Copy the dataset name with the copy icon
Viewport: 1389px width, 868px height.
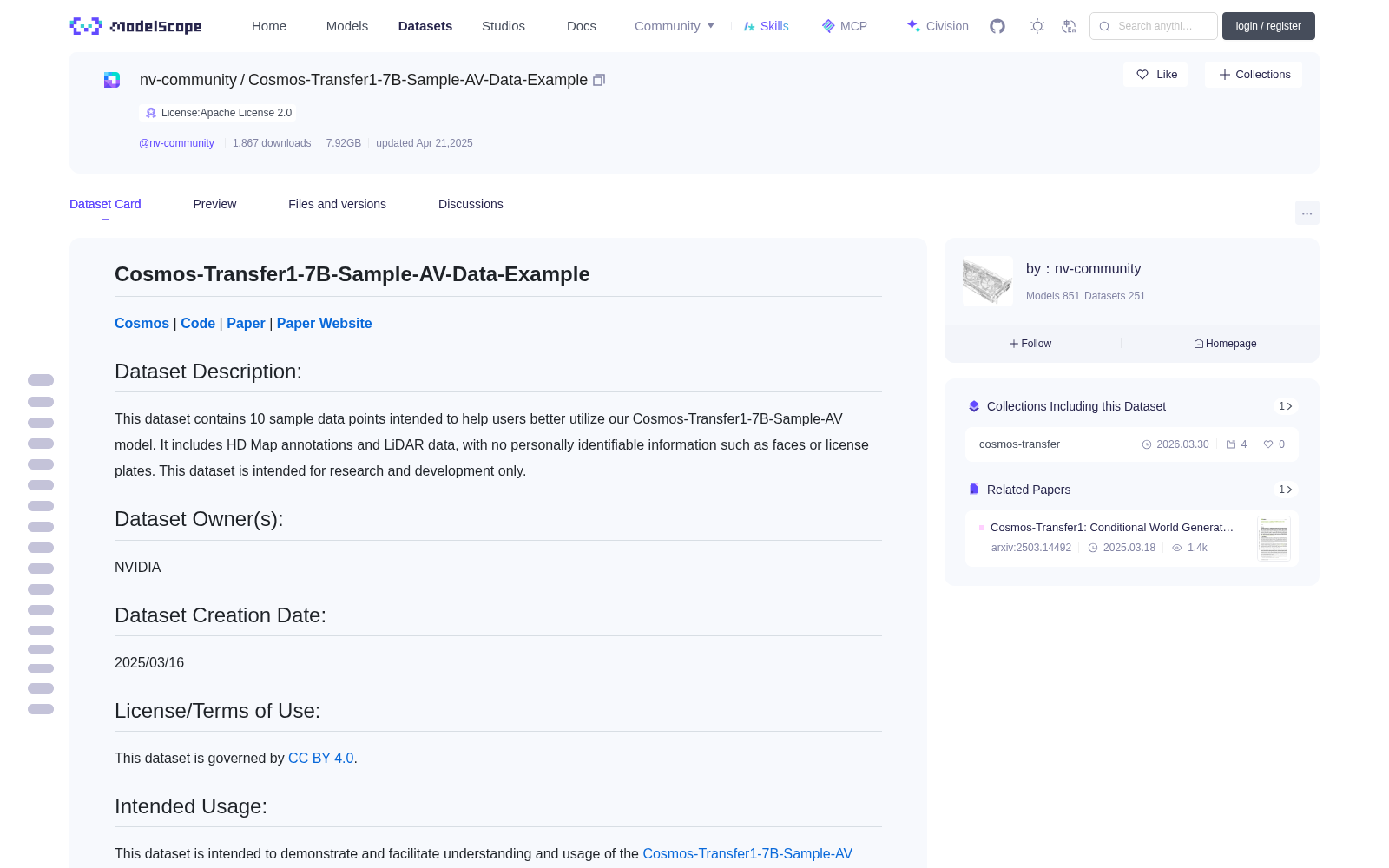[599, 80]
